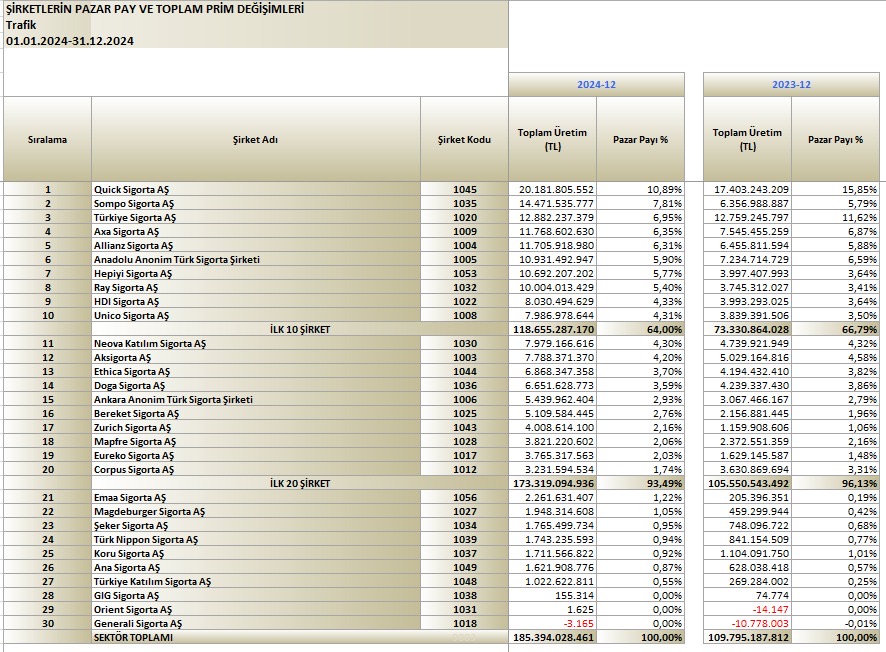Select 'Orient Sigorta AŞ' cell
886x652 pixels.
[255, 610]
